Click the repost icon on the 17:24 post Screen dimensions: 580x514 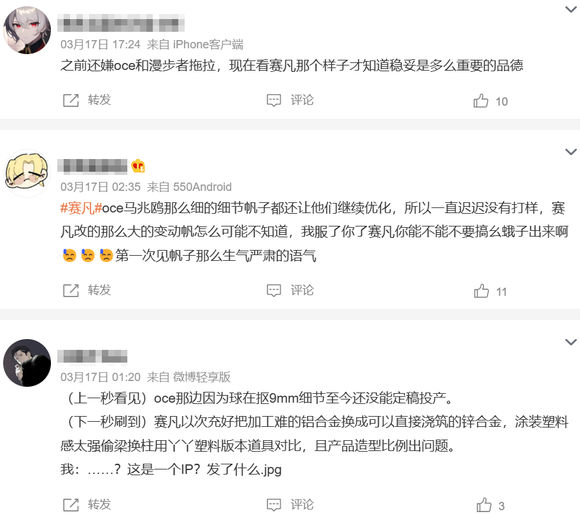tap(71, 101)
